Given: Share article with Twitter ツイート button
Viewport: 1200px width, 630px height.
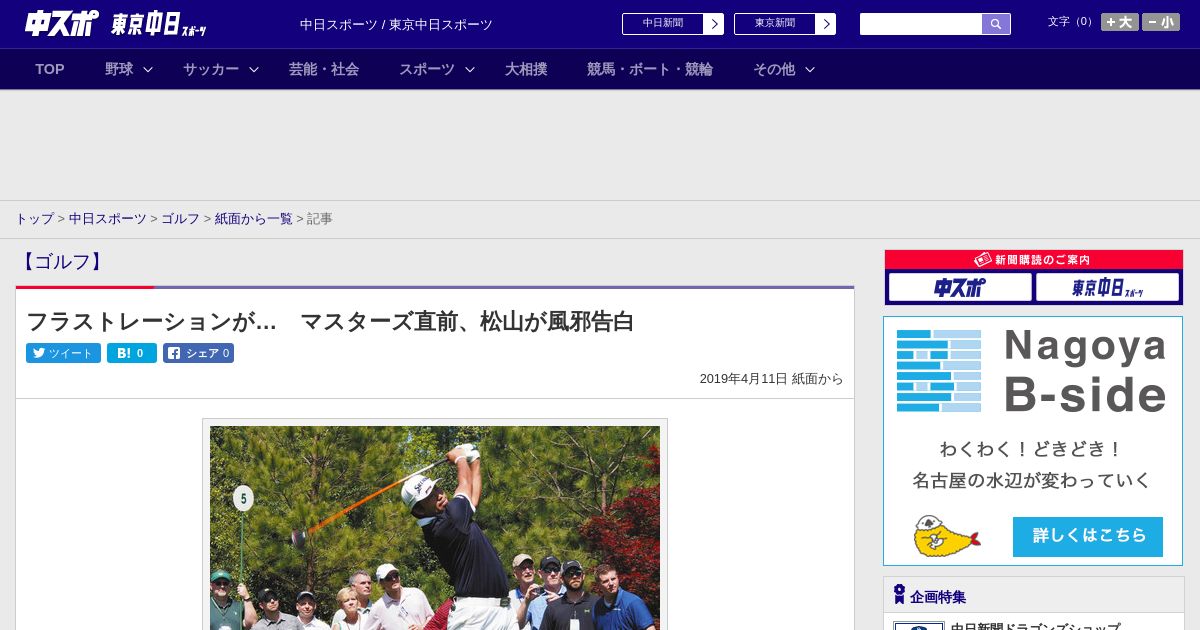Looking at the screenshot, I should [x=63, y=353].
